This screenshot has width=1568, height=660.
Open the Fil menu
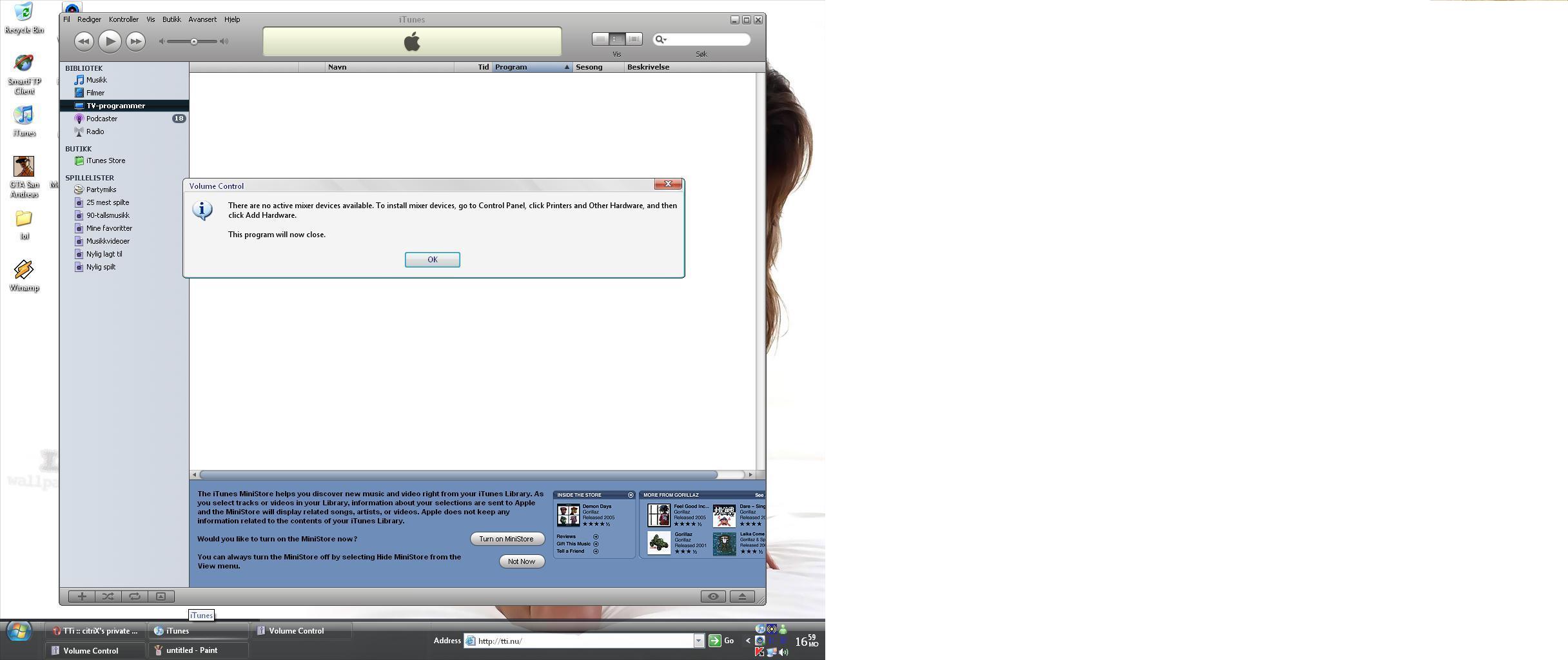coord(66,19)
